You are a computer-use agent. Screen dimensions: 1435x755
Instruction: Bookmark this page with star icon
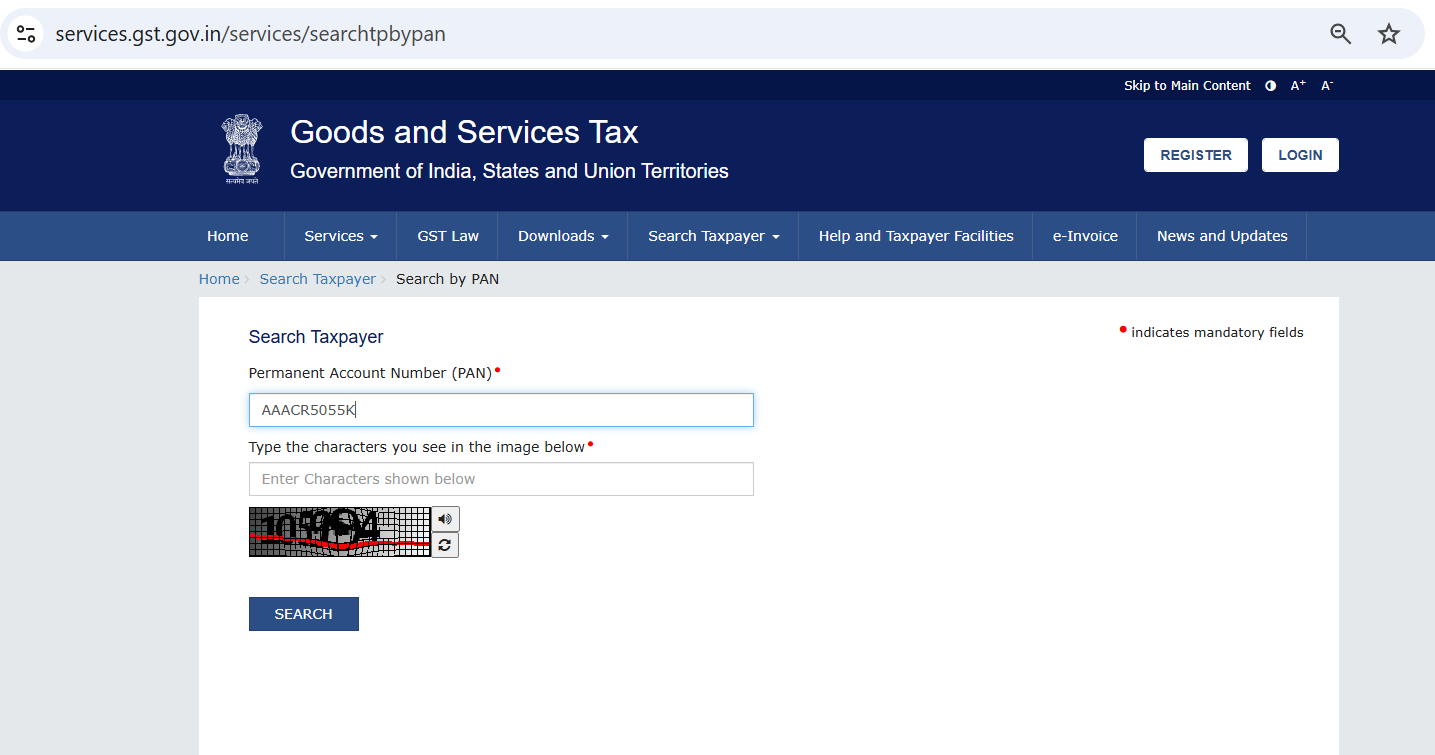pos(1388,34)
